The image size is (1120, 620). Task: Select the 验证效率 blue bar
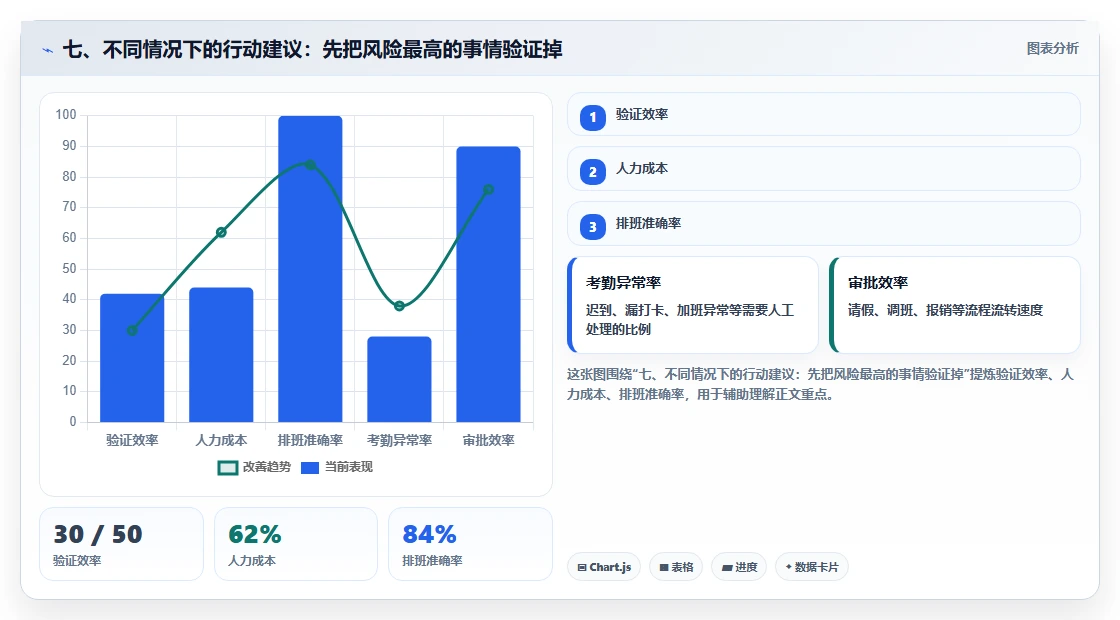pyautogui.click(x=132, y=358)
